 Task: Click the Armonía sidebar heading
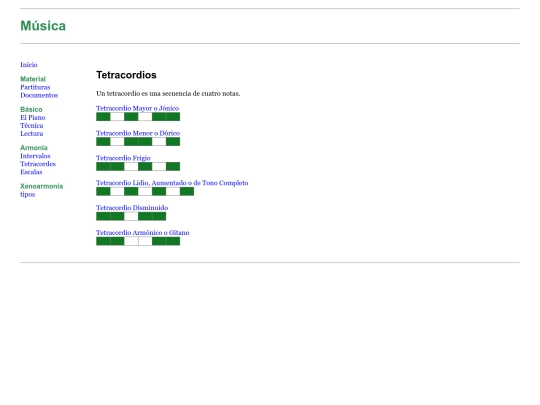(34, 148)
